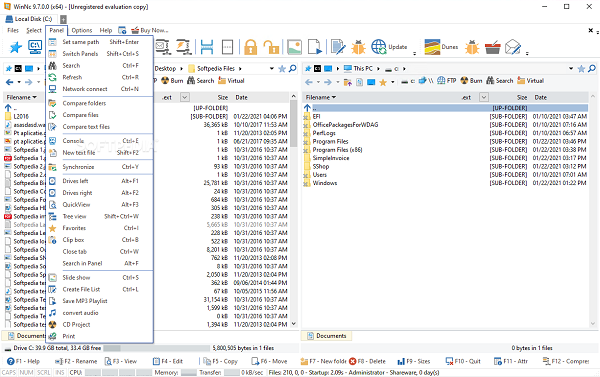
Task: Toggle the SCRL indicator in status bar
Action: [44, 372]
